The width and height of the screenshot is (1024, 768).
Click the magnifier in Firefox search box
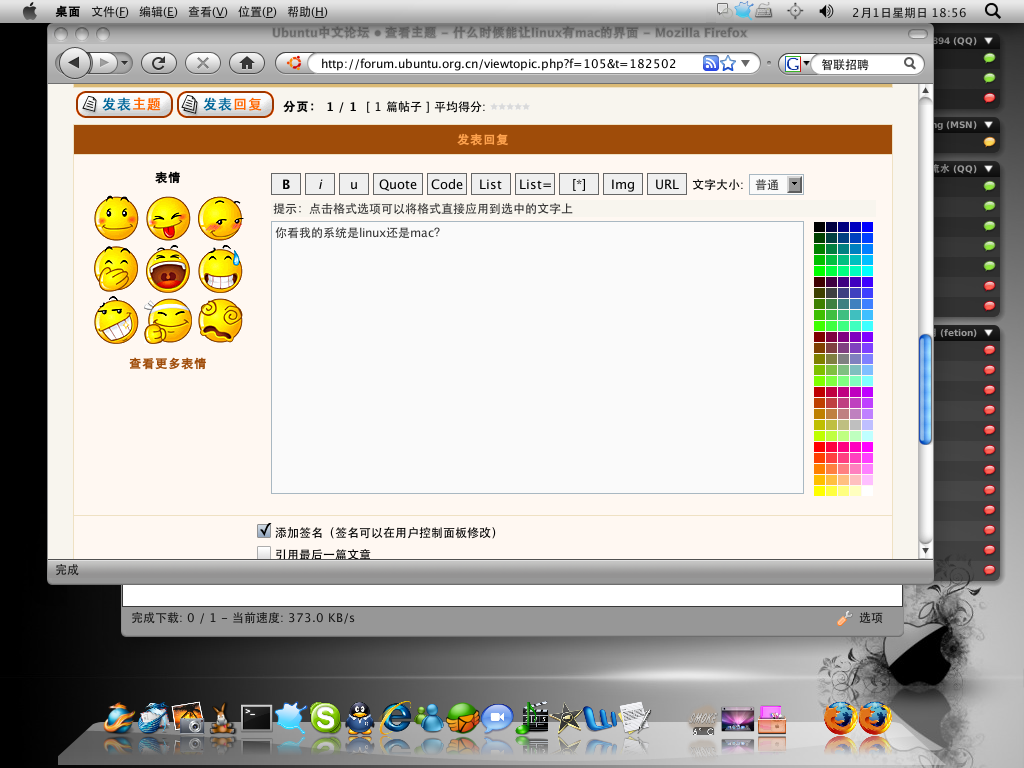click(910, 63)
